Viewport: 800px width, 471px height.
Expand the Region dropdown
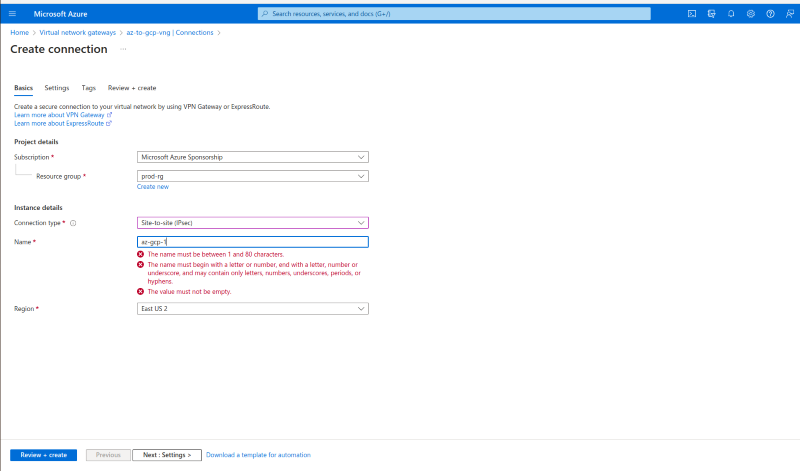coord(253,309)
